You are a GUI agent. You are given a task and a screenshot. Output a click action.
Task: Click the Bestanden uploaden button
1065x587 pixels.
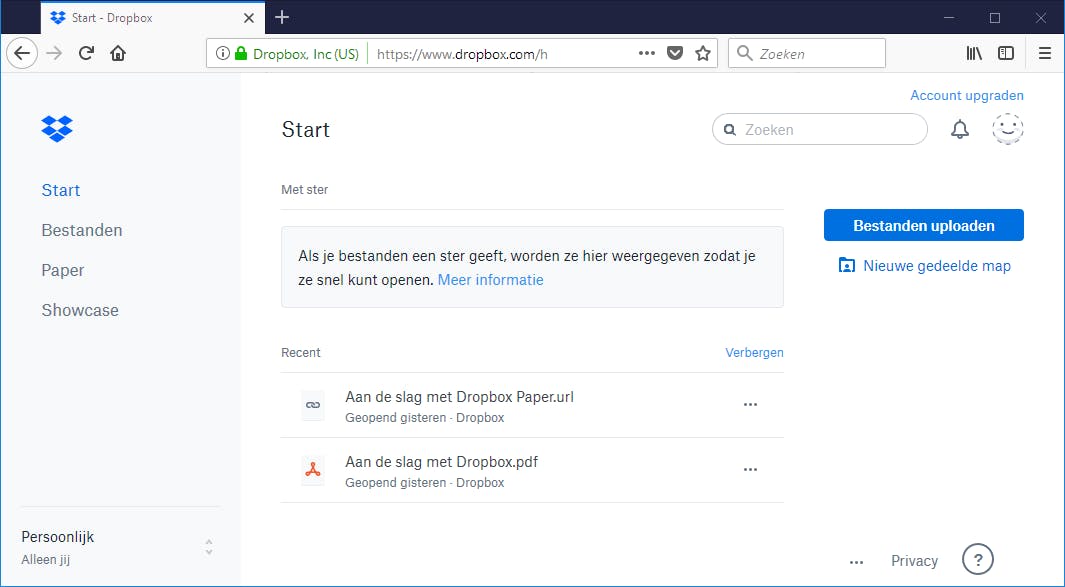(923, 225)
